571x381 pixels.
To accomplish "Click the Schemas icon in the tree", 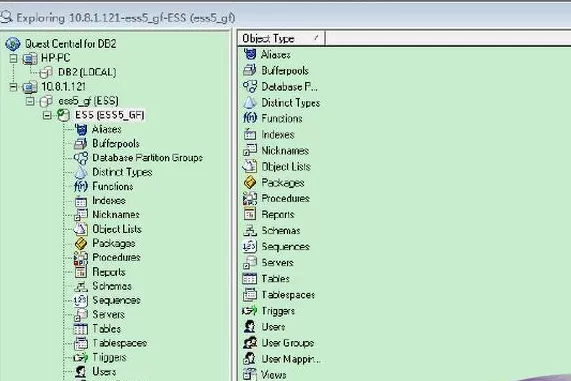I will coord(81,286).
